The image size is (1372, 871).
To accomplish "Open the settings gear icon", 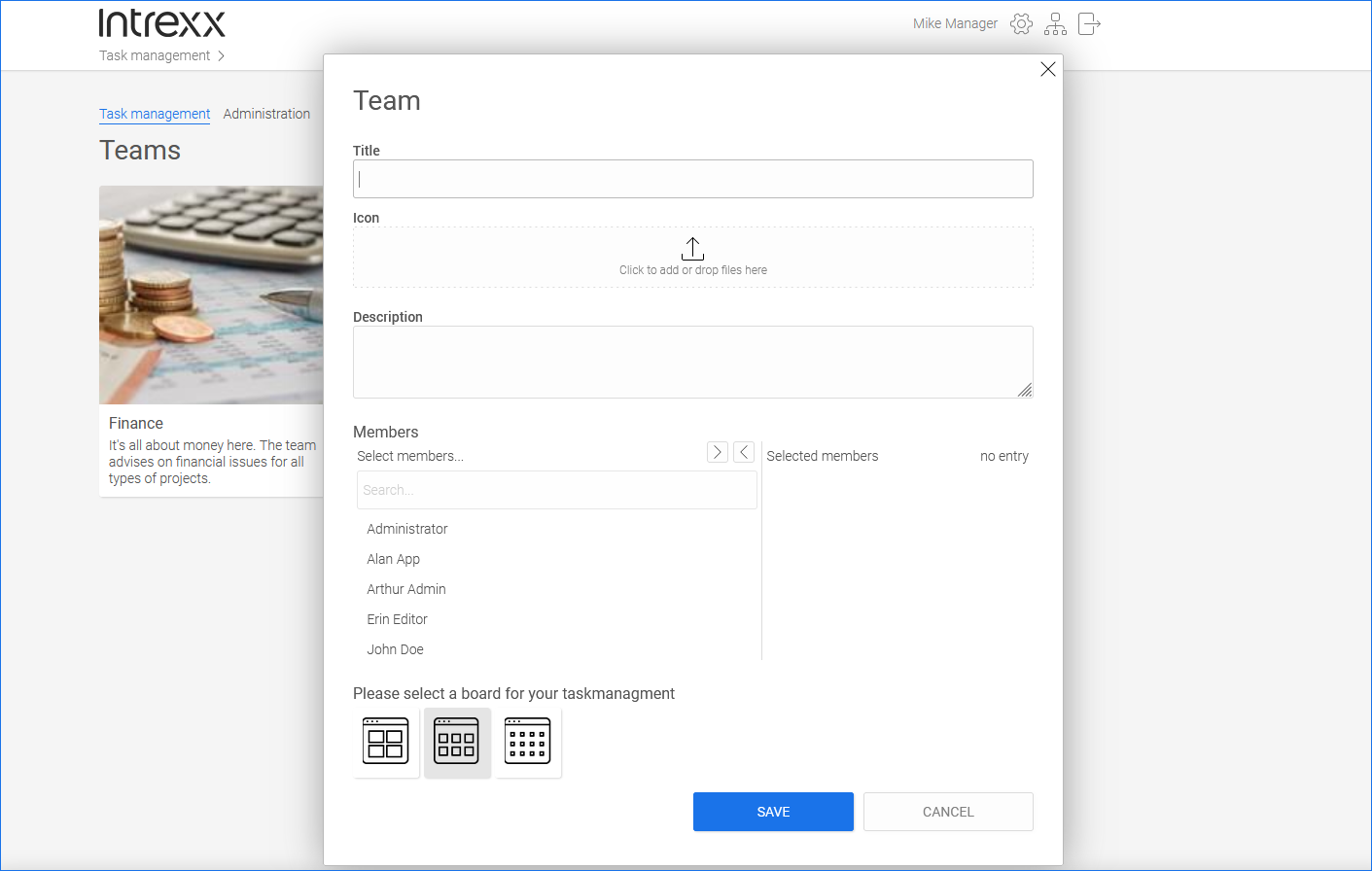I will (x=1021, y=23).
